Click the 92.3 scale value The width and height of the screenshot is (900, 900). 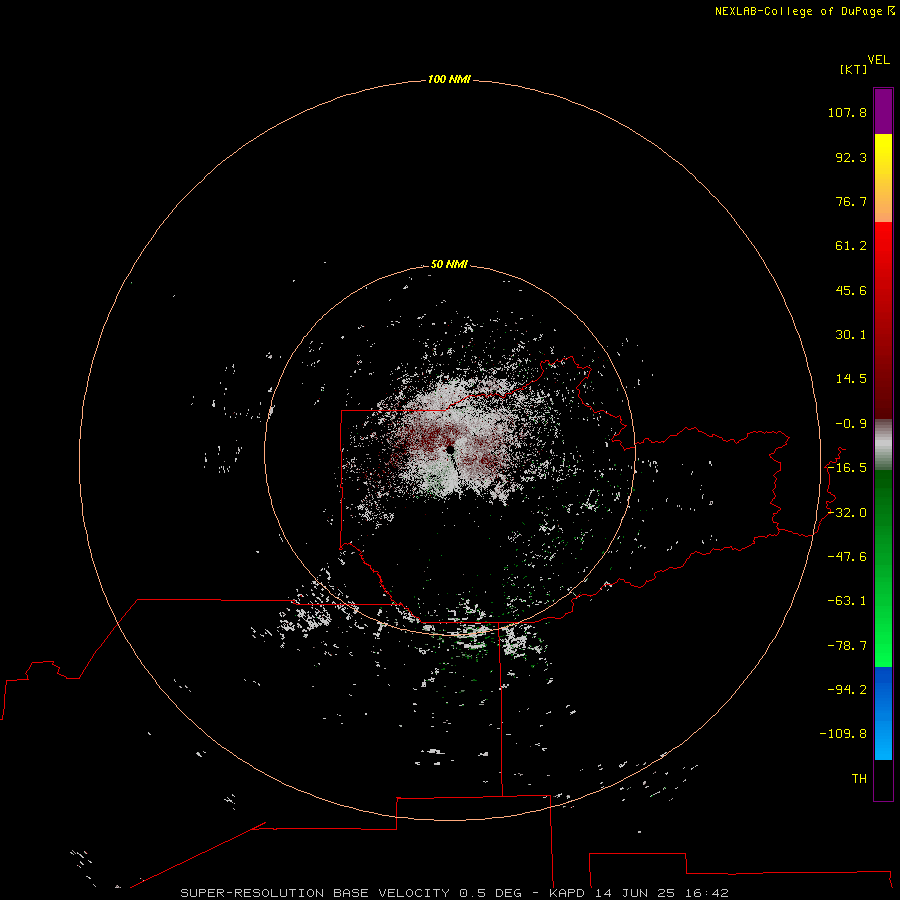click(x=851, y=157)
